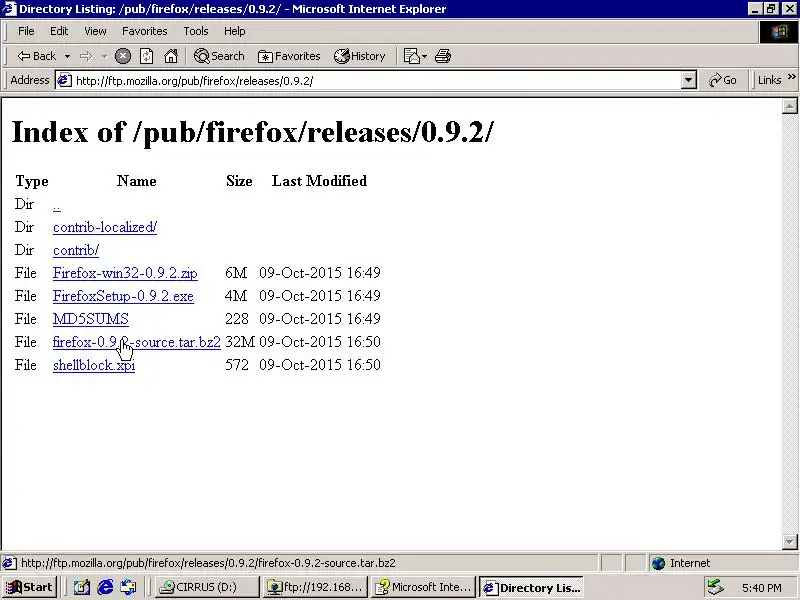Click the status bar URL text
Viewport: 800px width, 600px height.
coord(208,563)
